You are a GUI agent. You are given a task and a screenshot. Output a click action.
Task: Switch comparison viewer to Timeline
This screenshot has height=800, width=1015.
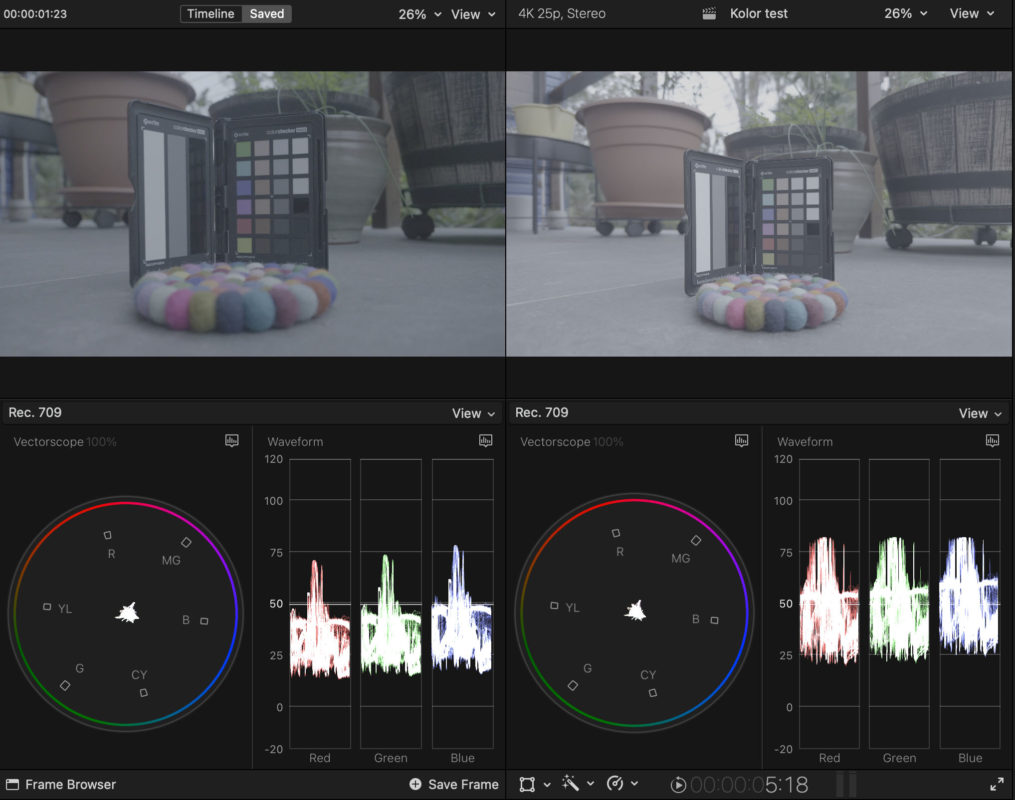point(211,14)
